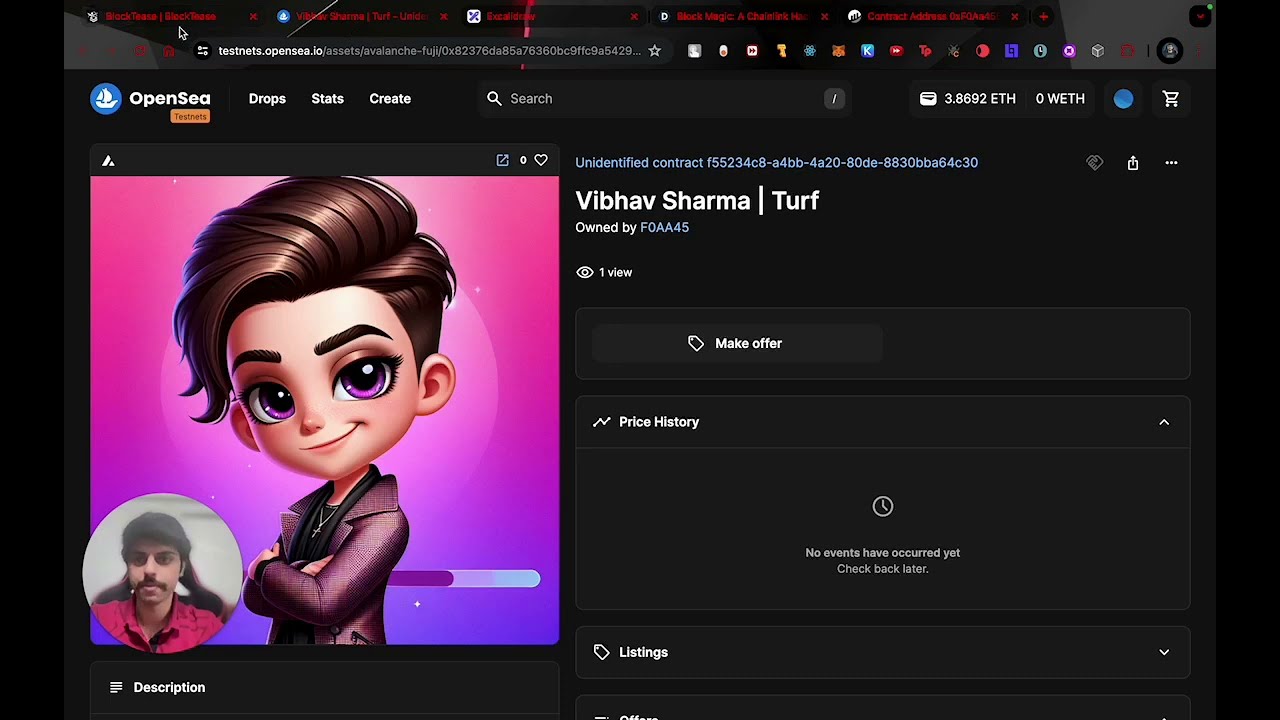Click the OpenSea search field

pyautogui.click(x=660, y=99)
